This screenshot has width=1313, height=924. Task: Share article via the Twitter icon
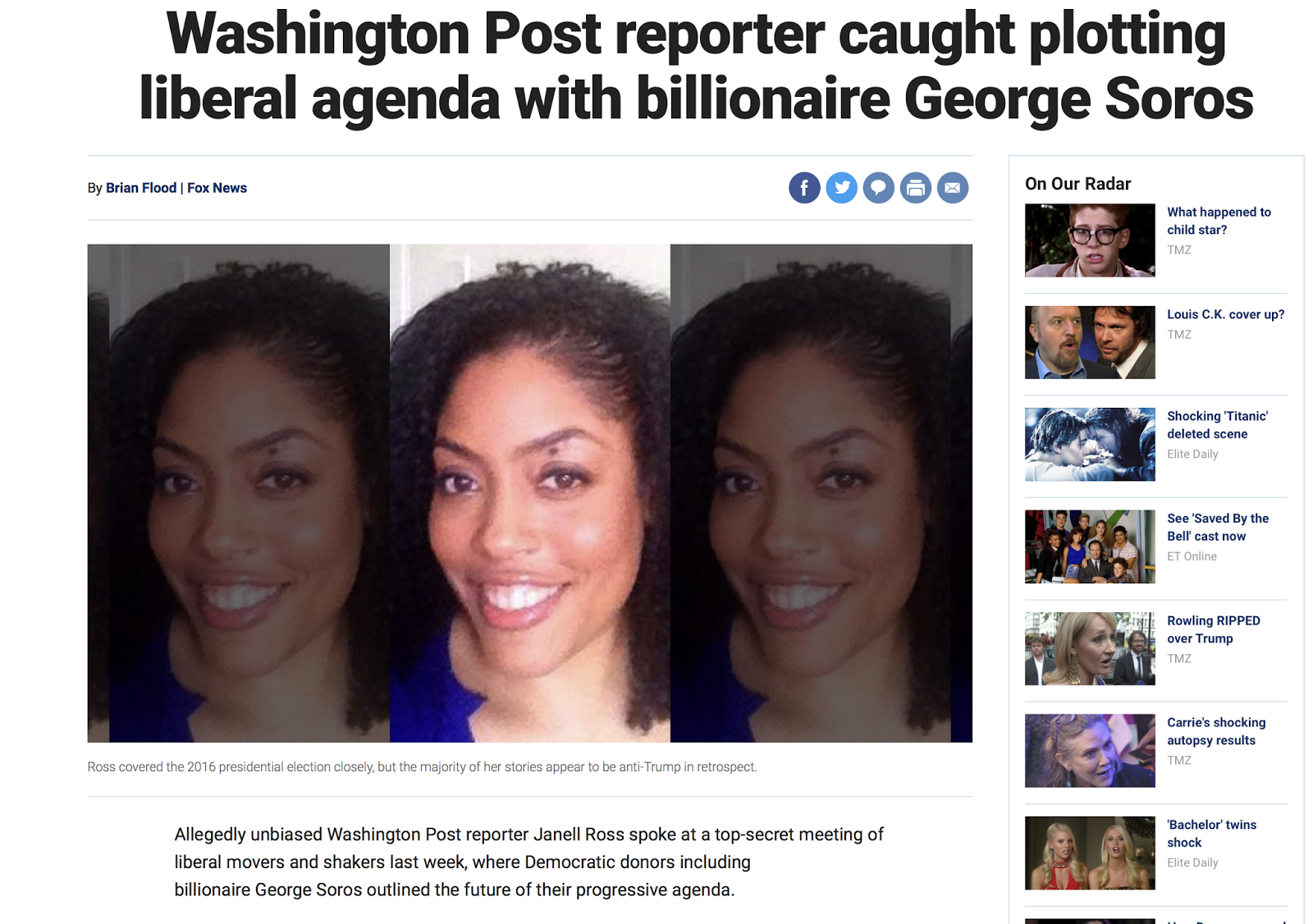(x=841, y=188)
